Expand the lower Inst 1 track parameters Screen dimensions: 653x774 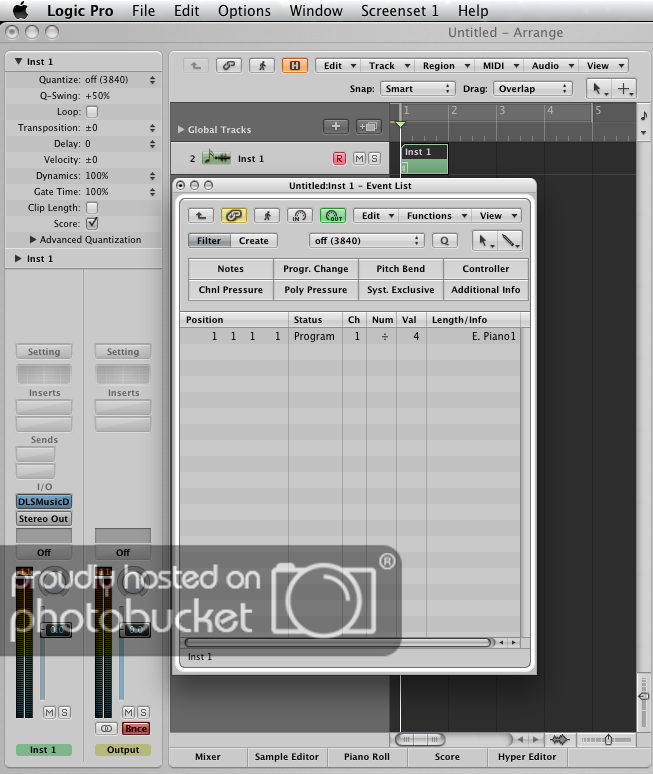18,259
